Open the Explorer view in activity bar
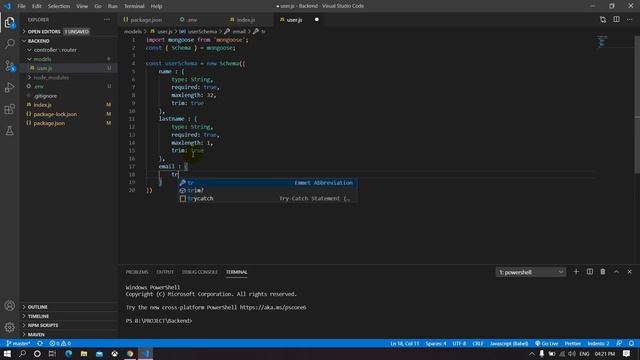640x360 pixels. point(9,22)
